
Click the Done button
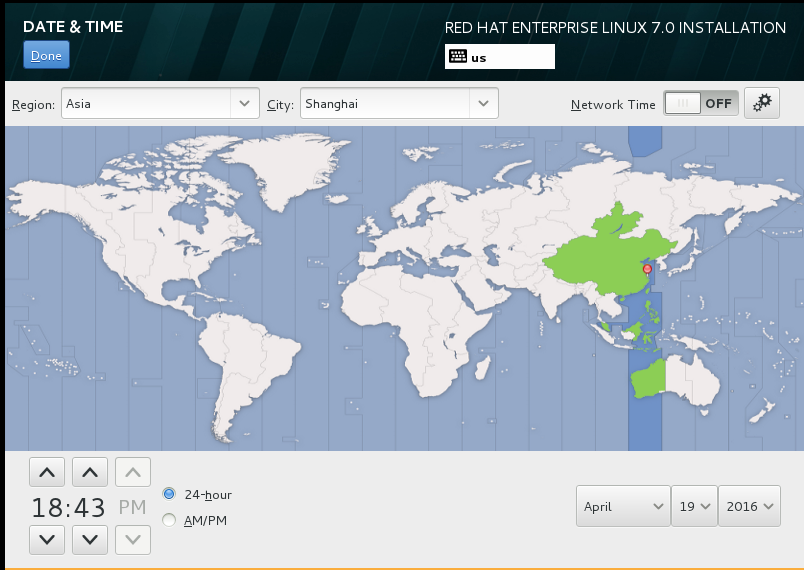46,55
